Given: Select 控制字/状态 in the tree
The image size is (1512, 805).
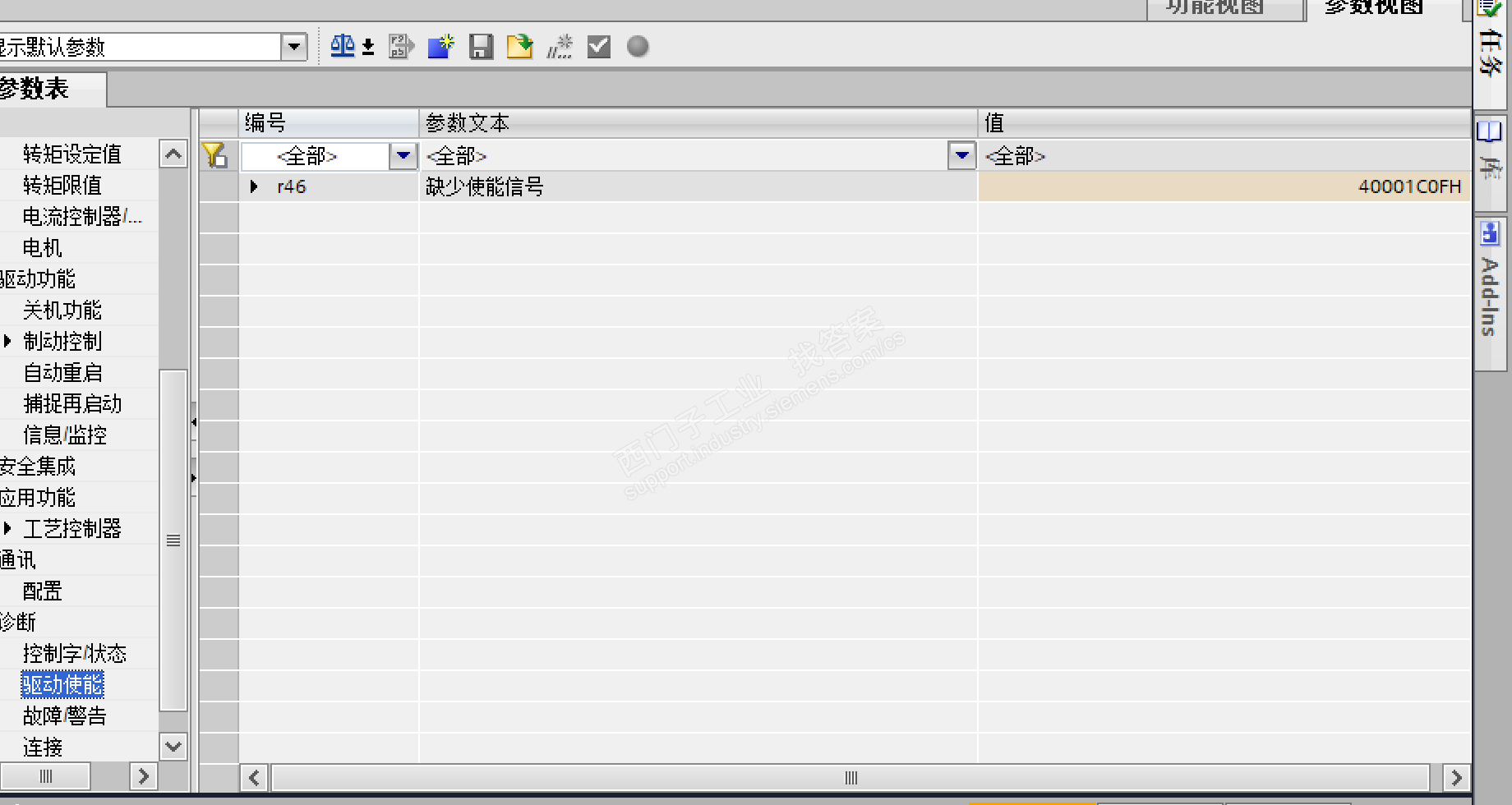Looking at the screenshot, I should (x=75, y=653).
